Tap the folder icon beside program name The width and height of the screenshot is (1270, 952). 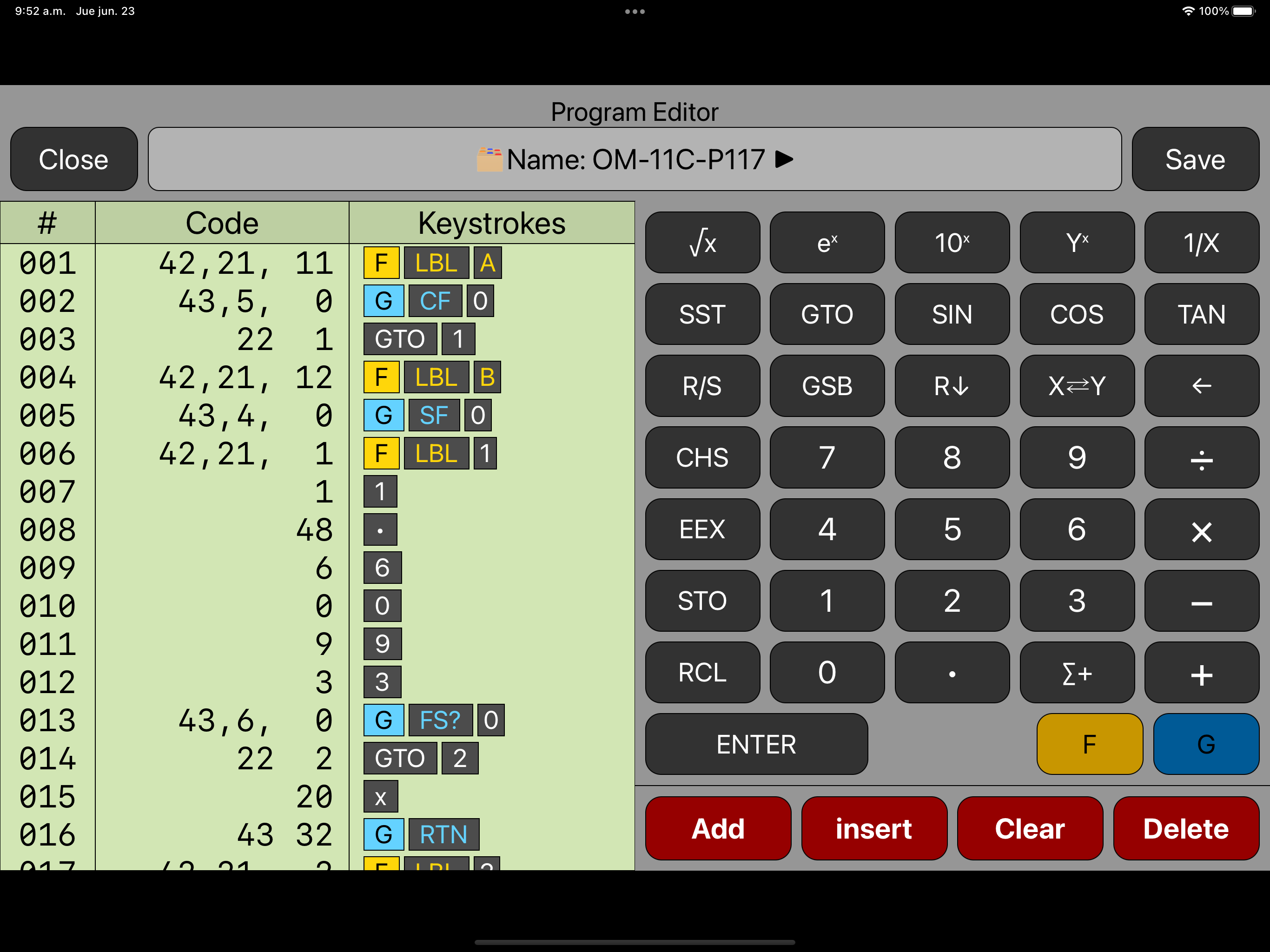[x=489, y=159]
